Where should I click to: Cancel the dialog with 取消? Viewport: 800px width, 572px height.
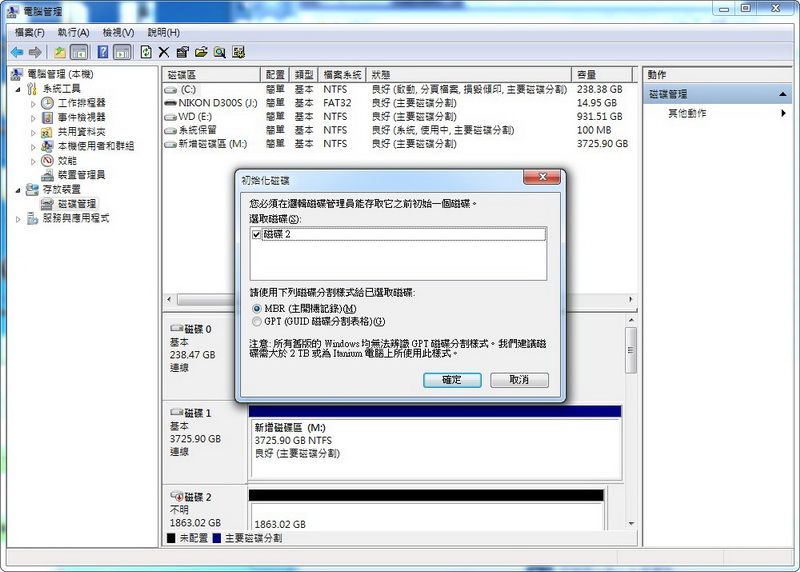(519, 380)
